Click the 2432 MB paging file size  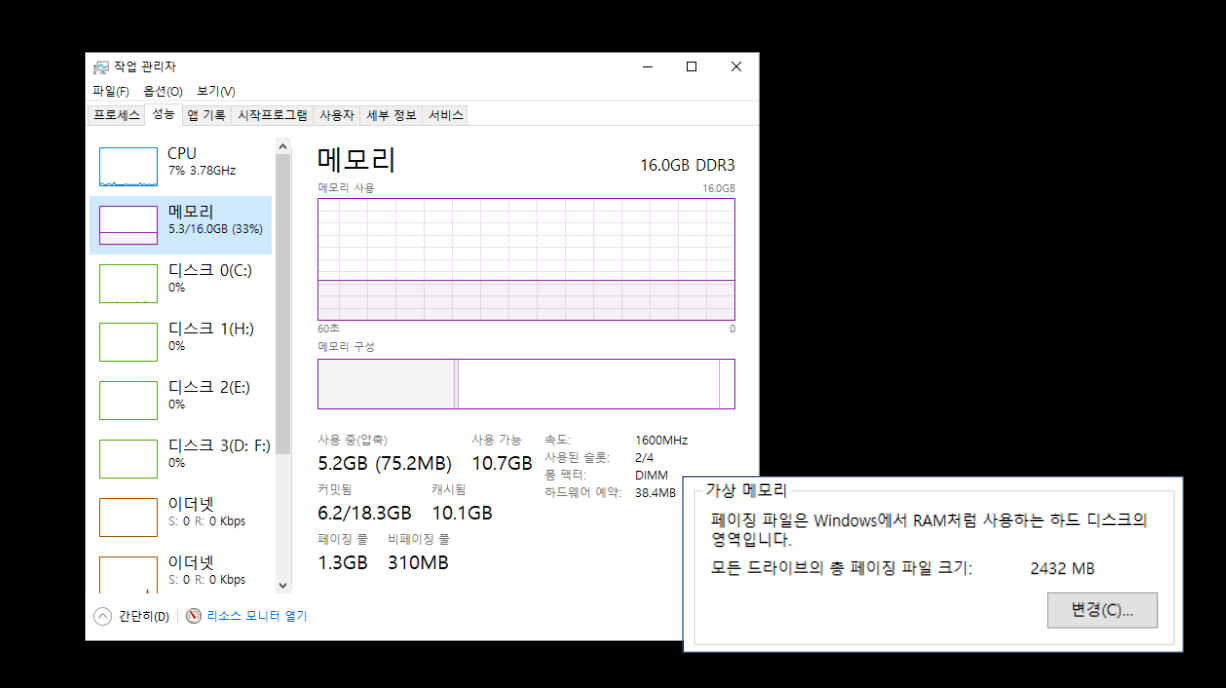1062,568
